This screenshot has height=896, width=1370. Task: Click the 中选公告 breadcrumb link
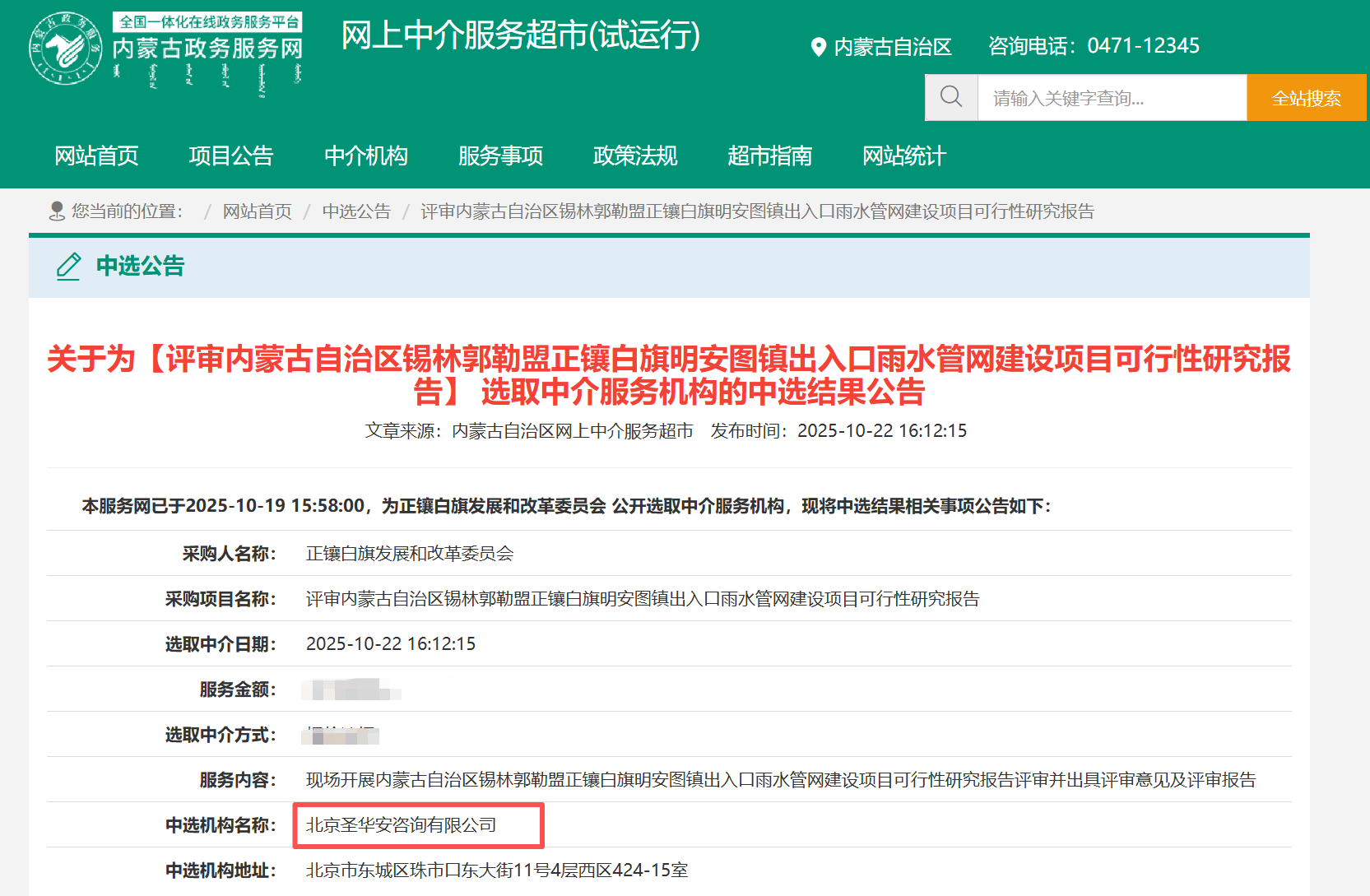(356, 211)
